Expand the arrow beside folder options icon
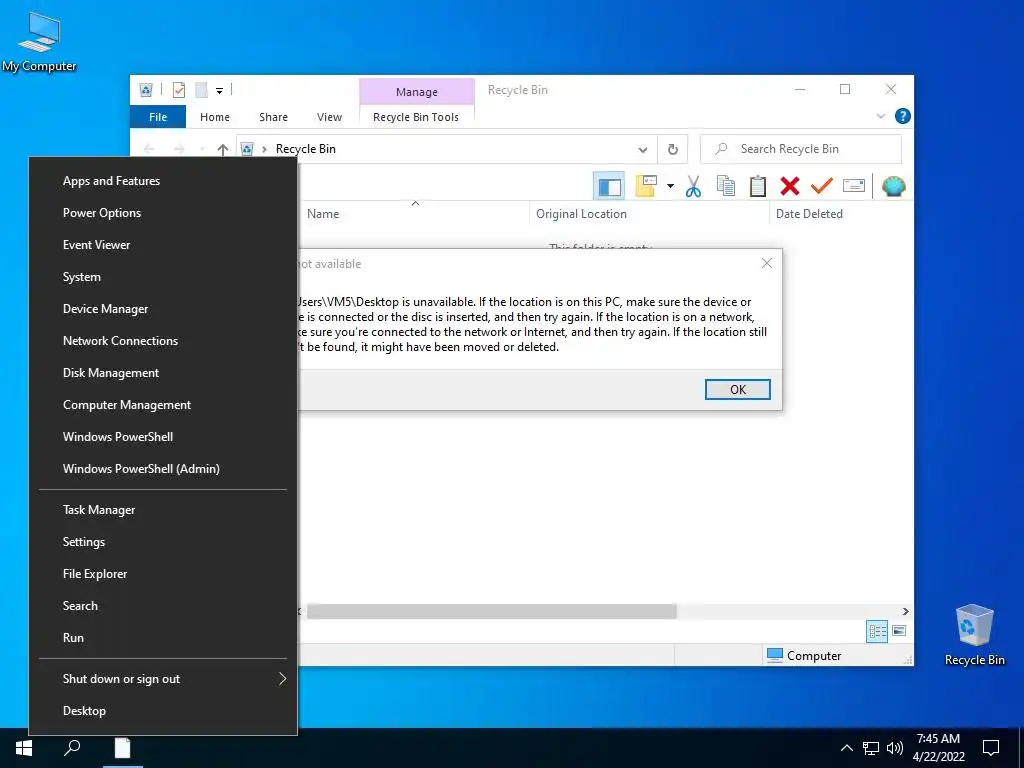 coord(670,186)
